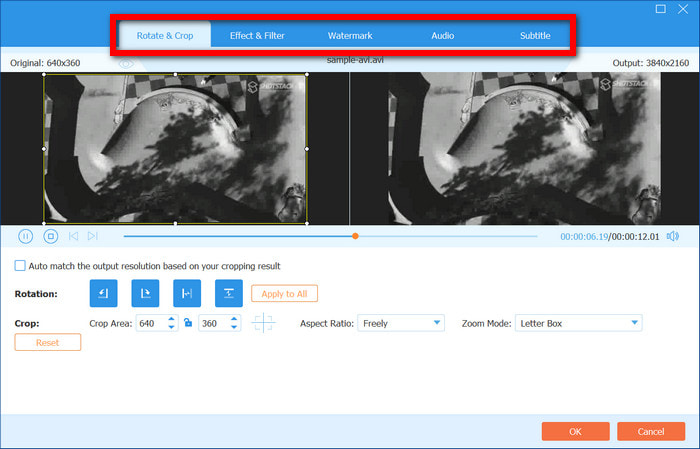
Task: Open the Aspect Ratio dropdown
Action: point(400,323)
